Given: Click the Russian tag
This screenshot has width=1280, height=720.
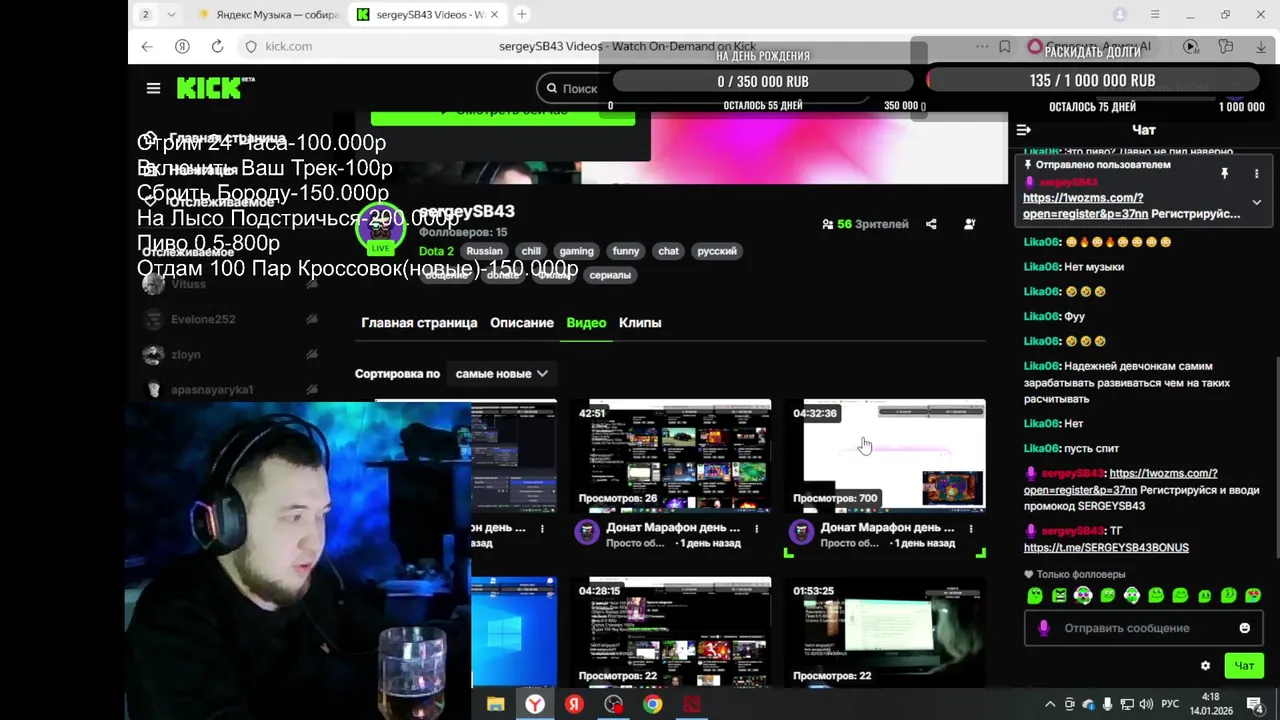Looking at the screenshot, I should pos(484,251).
